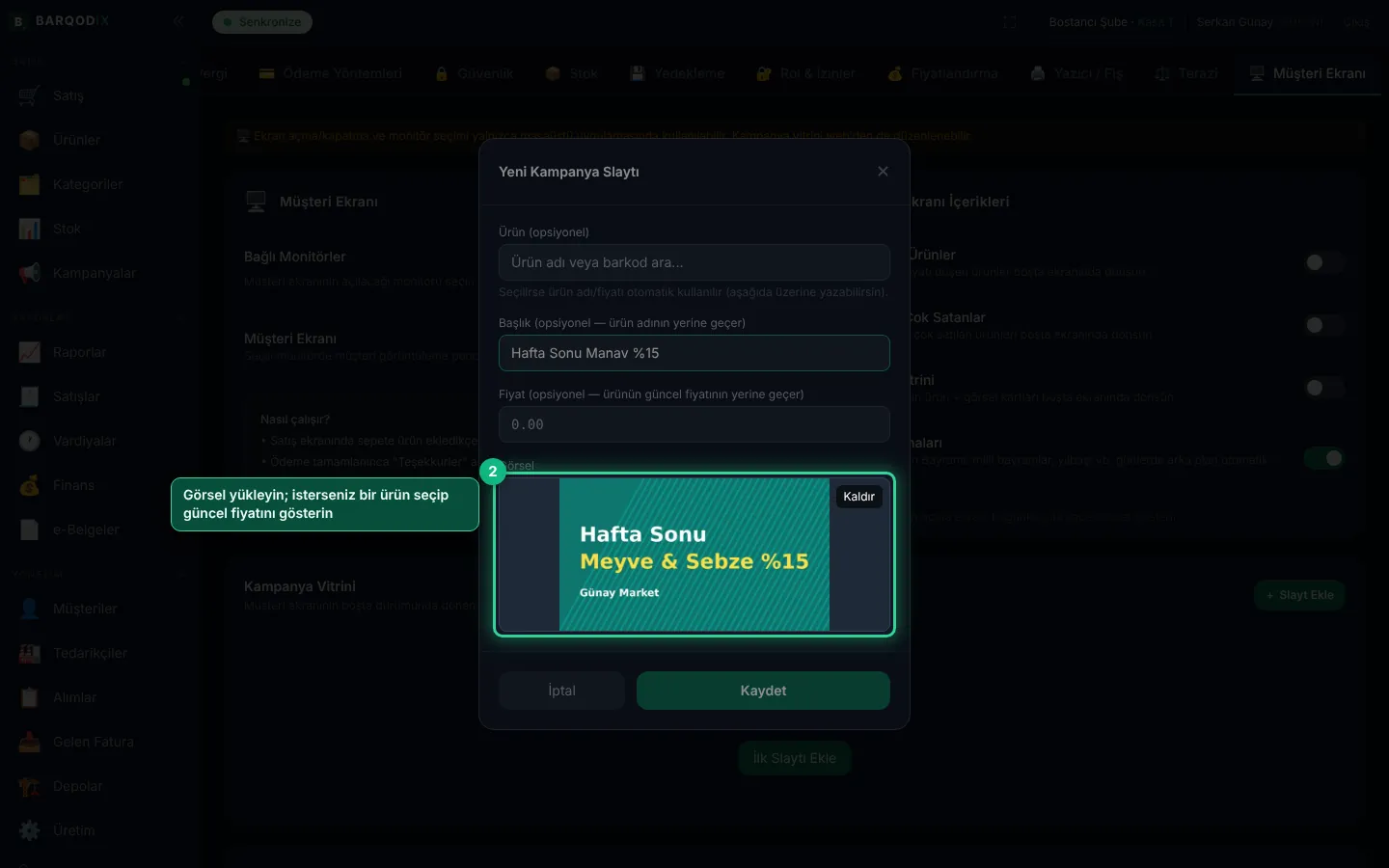Click the fullscreen icon in top bar
The height and width of the screenshot is (868, 1389).
1010,22
